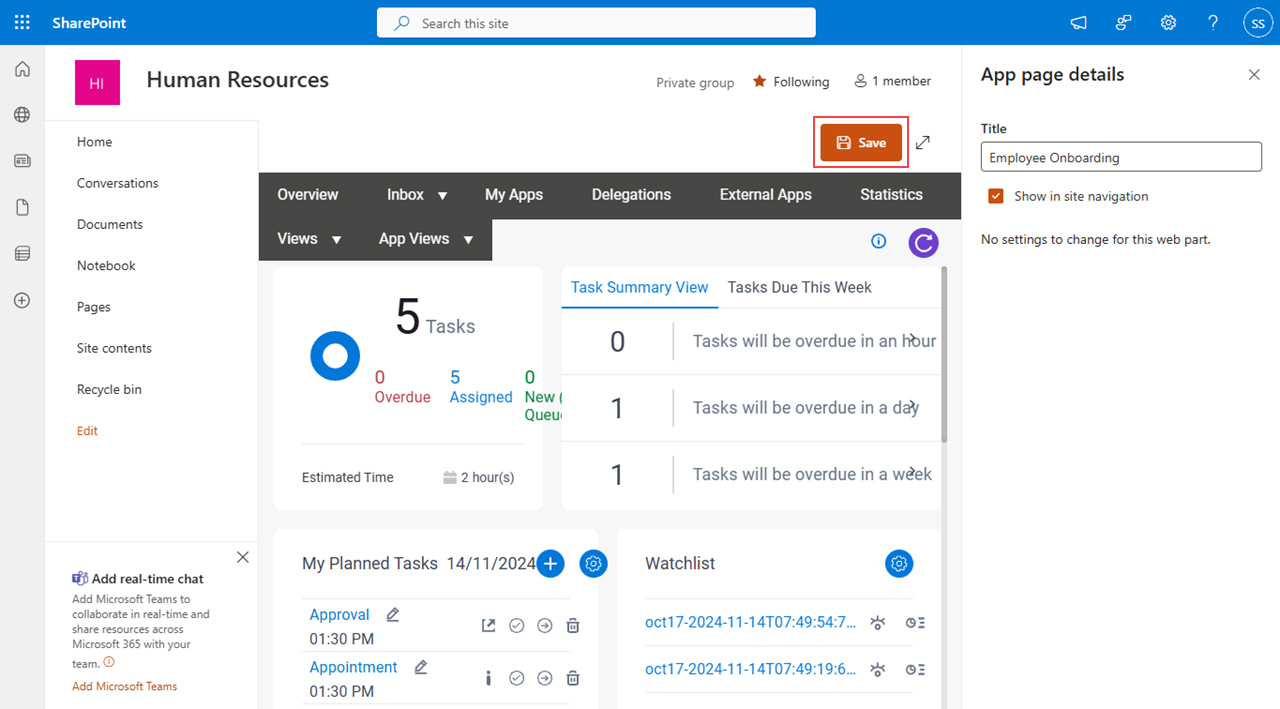Viewport: 1280px width, 709px height.
Task: Click the megaphone announcements icon in header
Action: tap(1078, 22)
